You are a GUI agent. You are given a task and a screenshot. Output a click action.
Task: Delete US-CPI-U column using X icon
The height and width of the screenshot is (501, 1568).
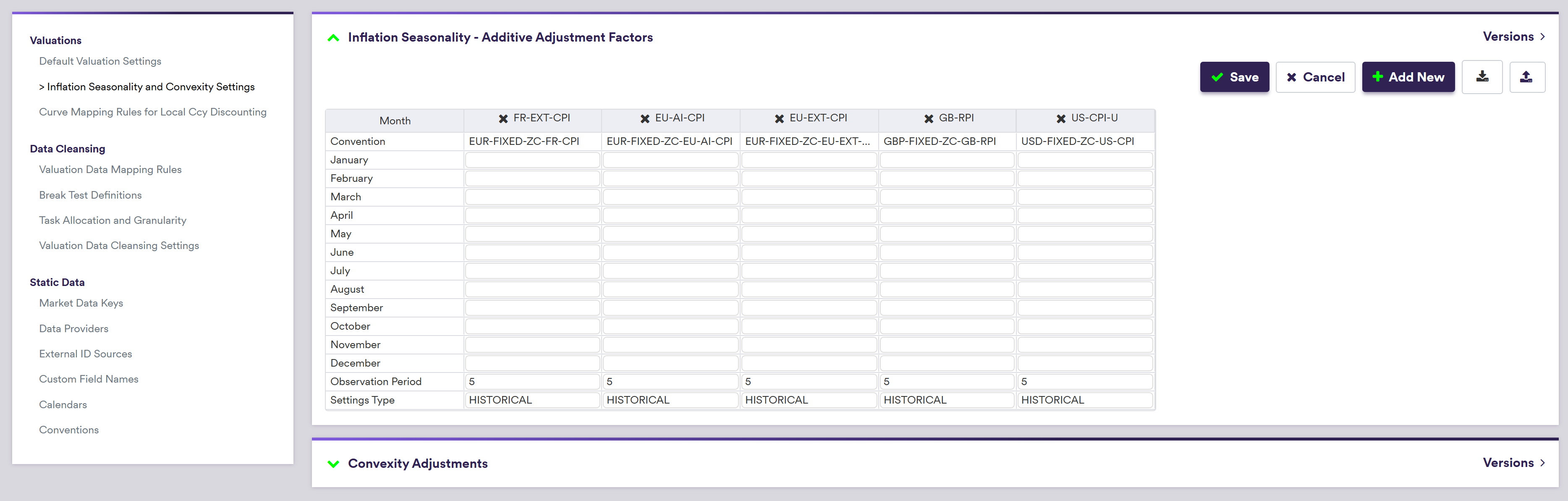[x=1060, y=119]
